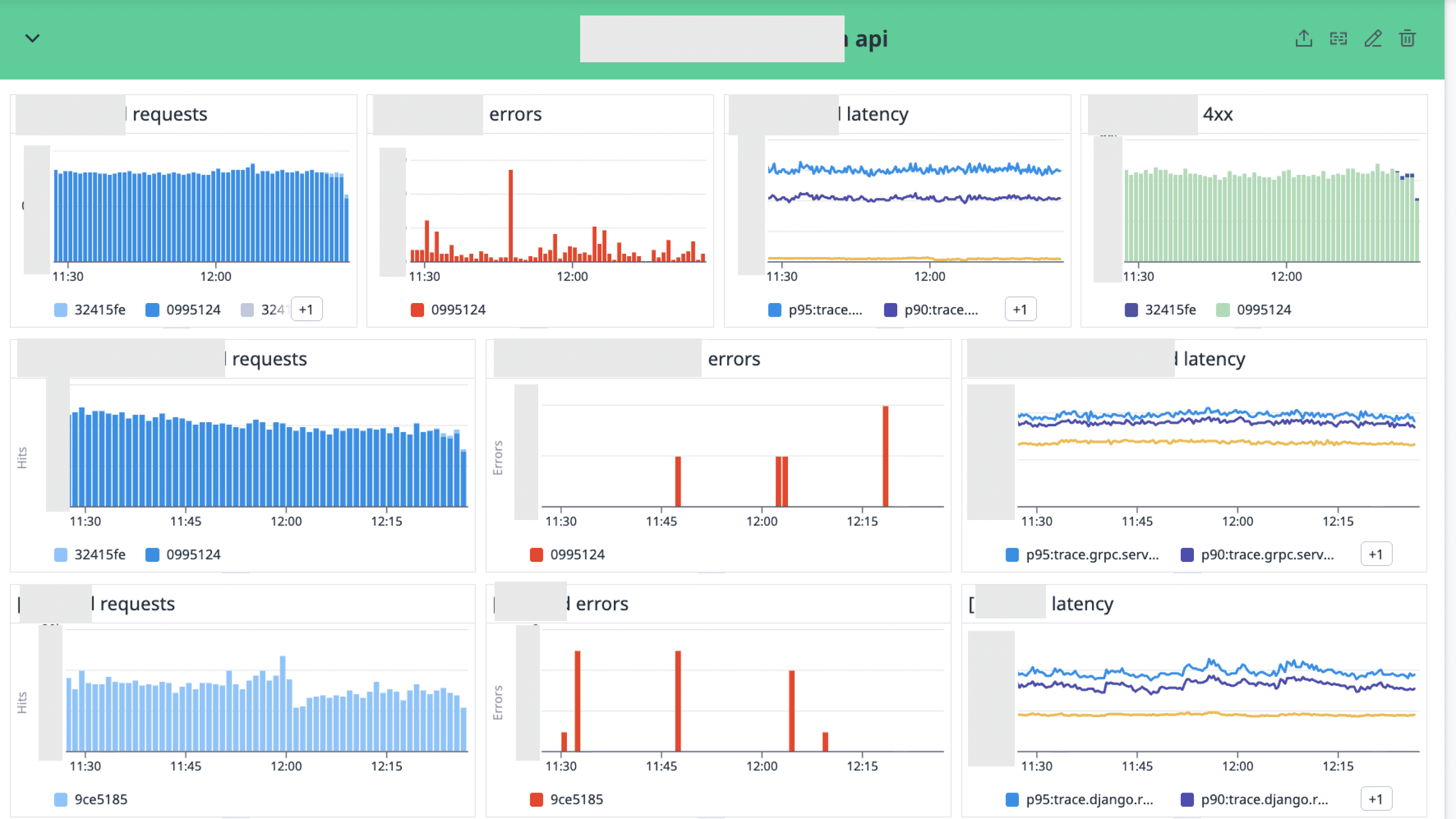The height and width of the screenshot is (819, 1456).
Task: Collapse the dashboard section with the header chevron
Action: tap(32, 38)
